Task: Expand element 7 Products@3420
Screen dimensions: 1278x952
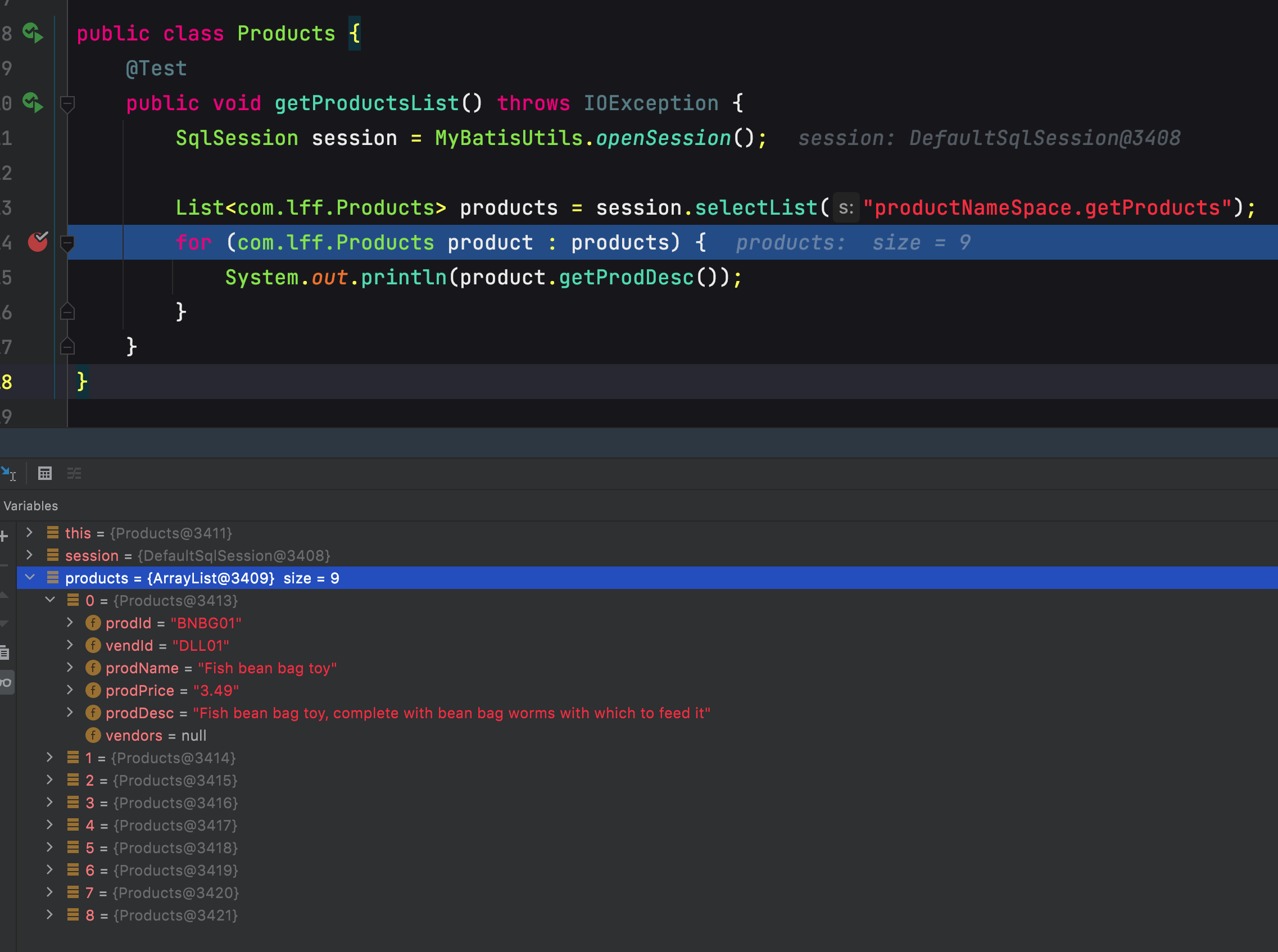Action: [x=49, y=892]
